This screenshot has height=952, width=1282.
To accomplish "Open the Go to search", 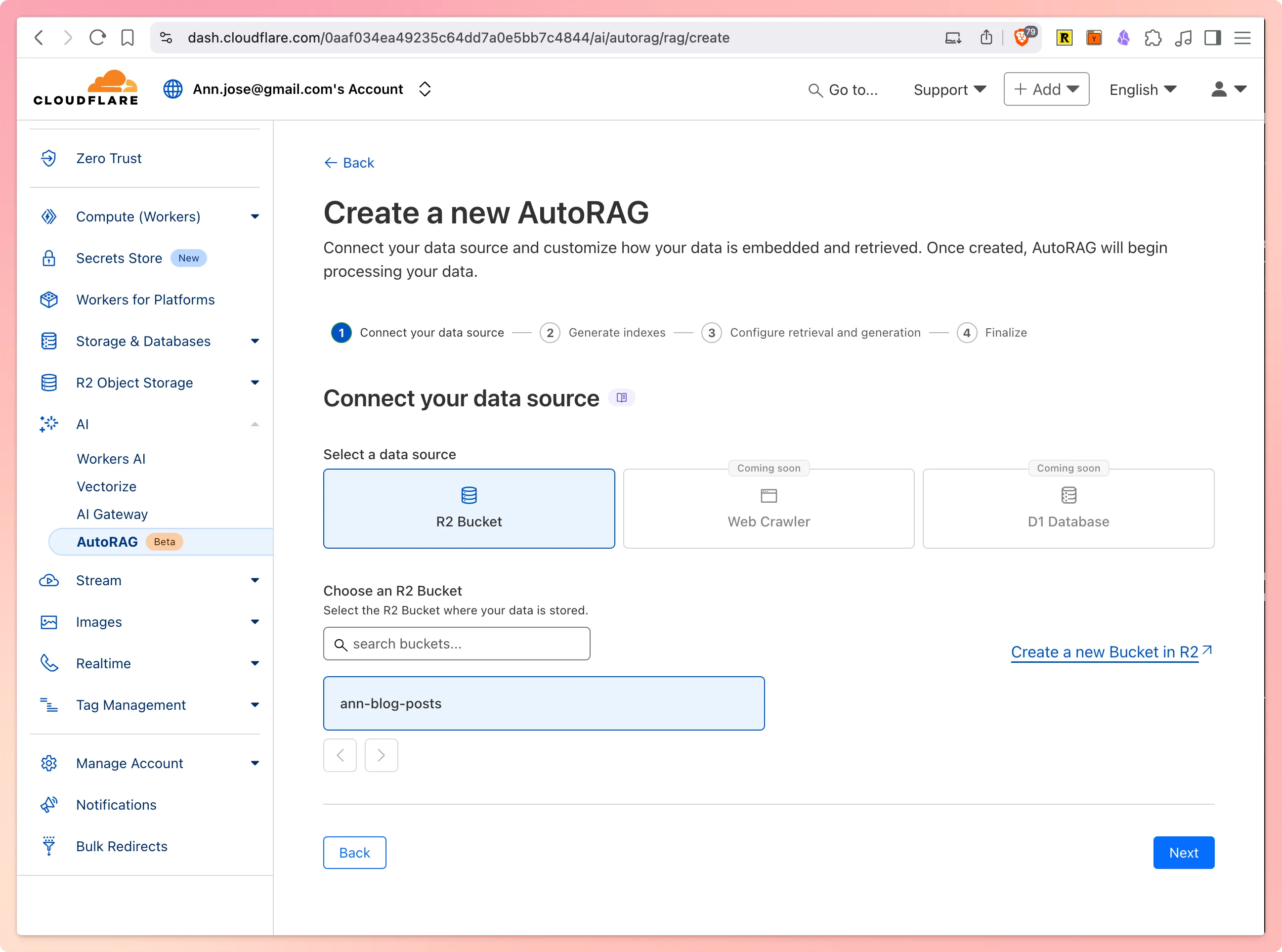I will (844, 89).
